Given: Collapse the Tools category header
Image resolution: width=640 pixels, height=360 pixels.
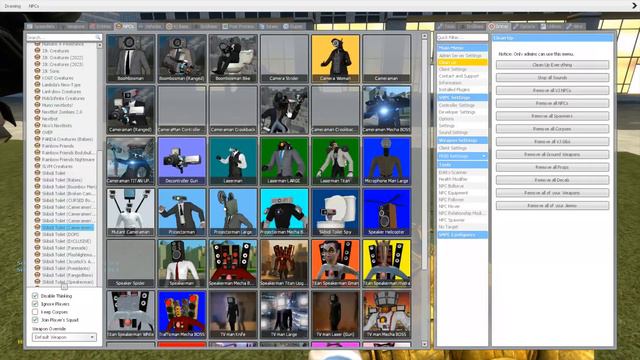Looking at the screenshot, I should [x=462, y=164].
